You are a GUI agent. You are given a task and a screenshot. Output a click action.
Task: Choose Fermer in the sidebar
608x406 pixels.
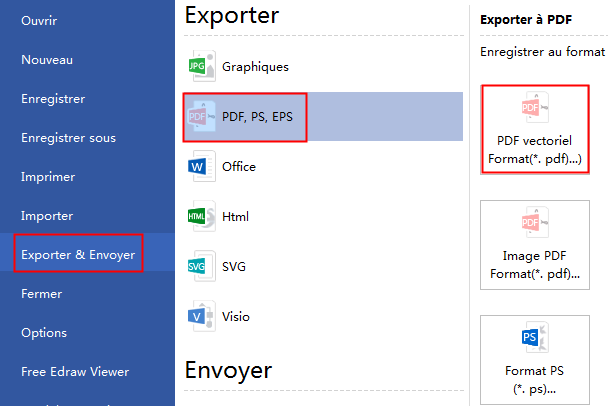pyautogui.click(x=42, y=294)
